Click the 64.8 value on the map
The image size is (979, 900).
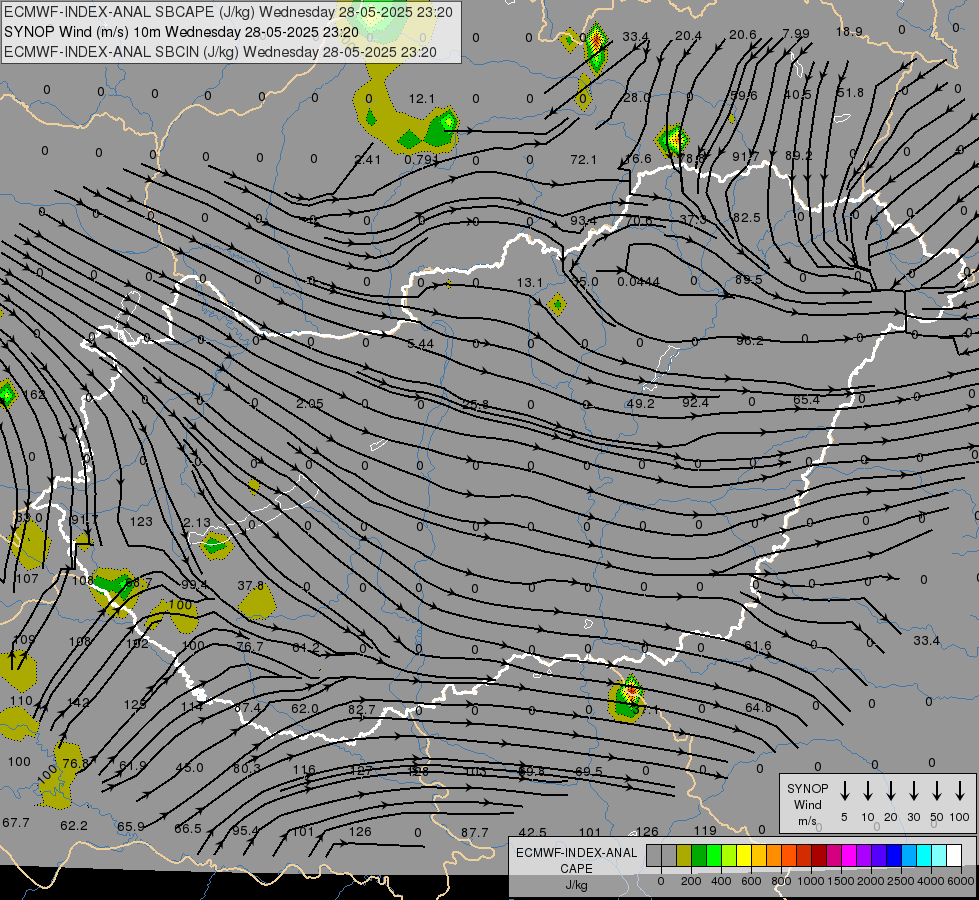(758, 708)
